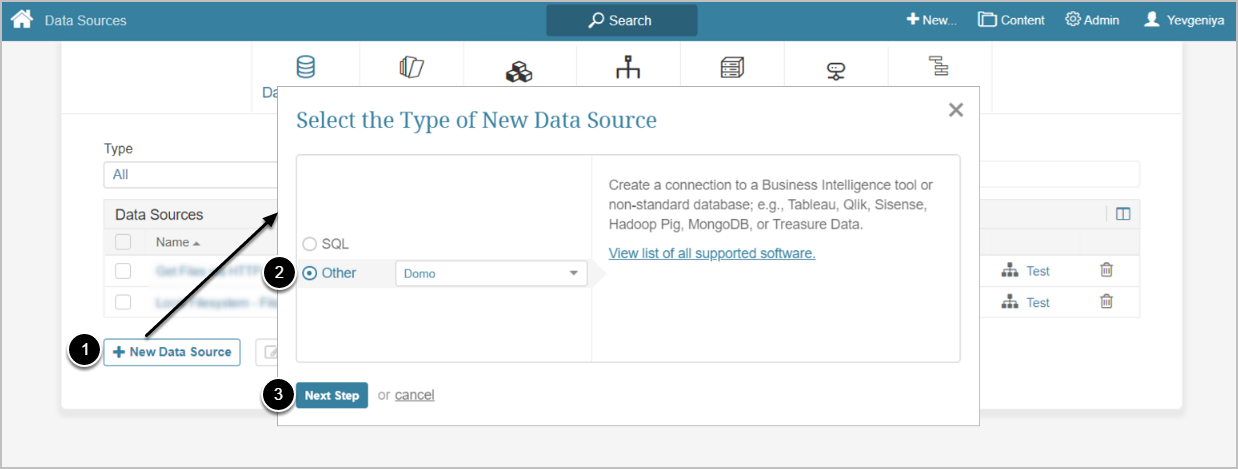Open the filing cabinet icon tab
1238x469 pixels.
(732, 68)
